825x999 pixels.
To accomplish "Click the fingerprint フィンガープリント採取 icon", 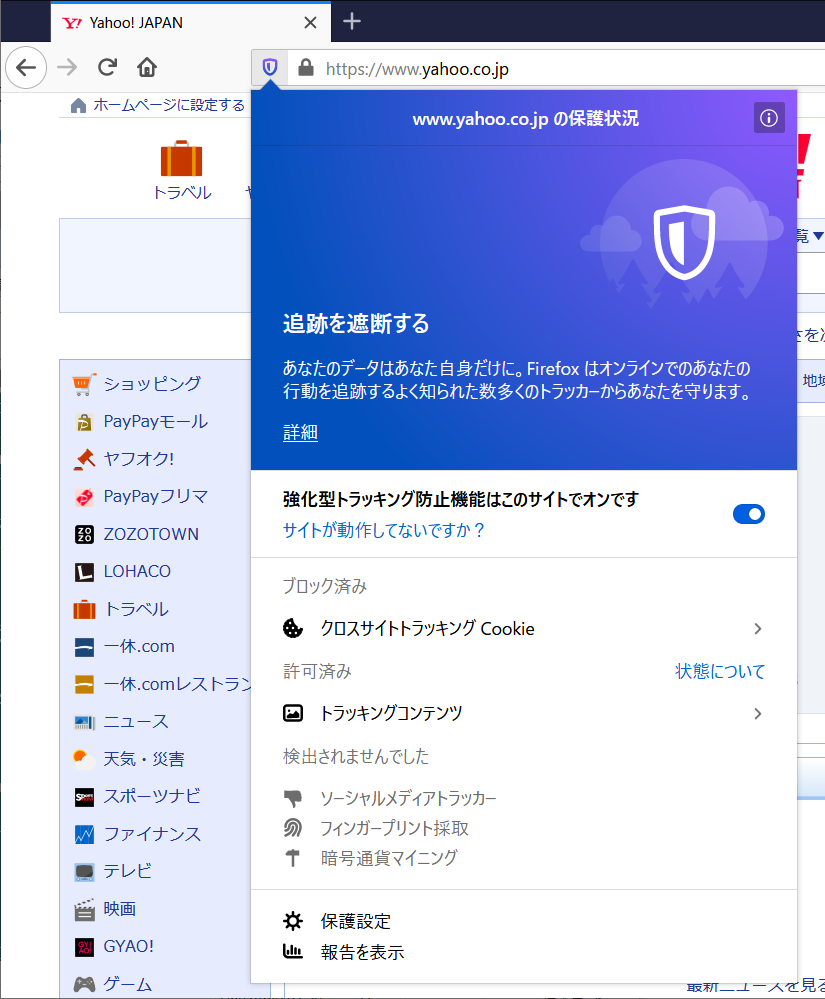I will [293, 828].
